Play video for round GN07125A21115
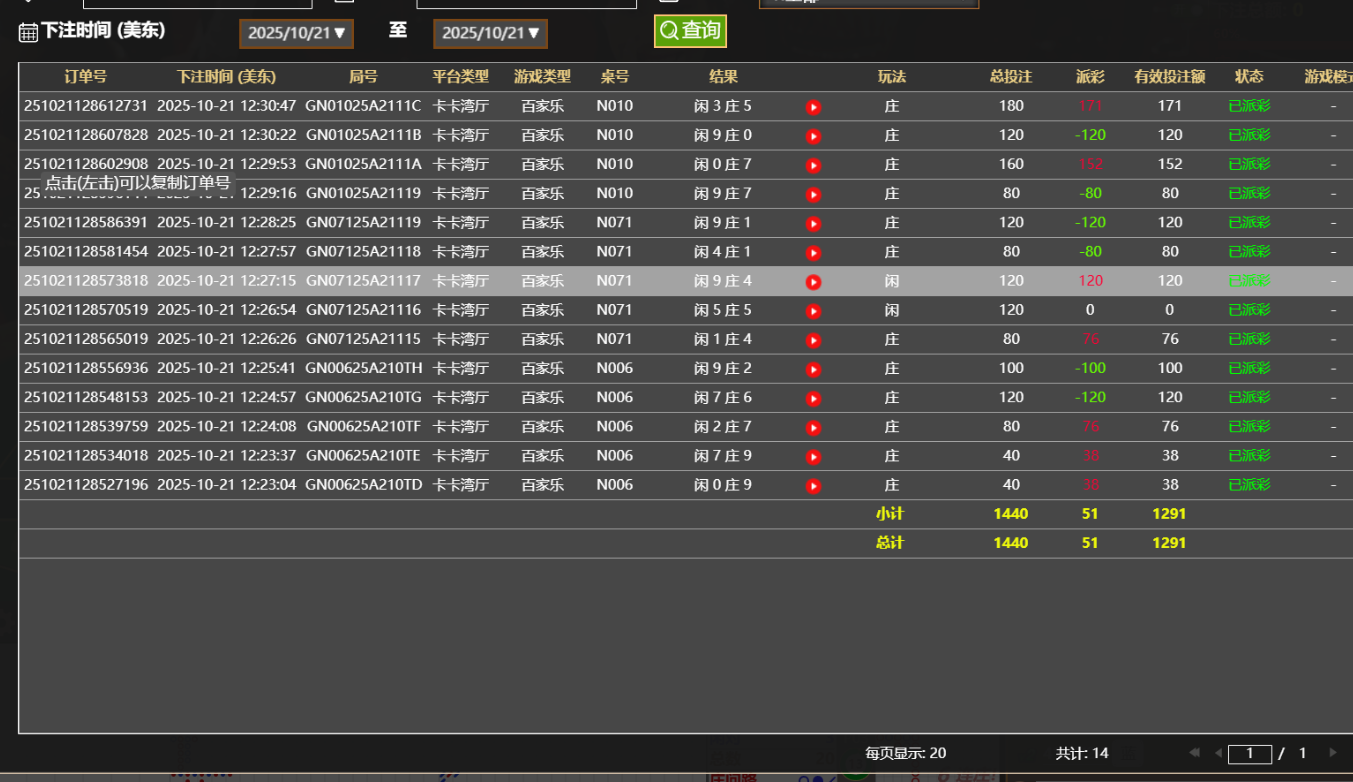The image size is (1353, 782). (x=813, y=340)
